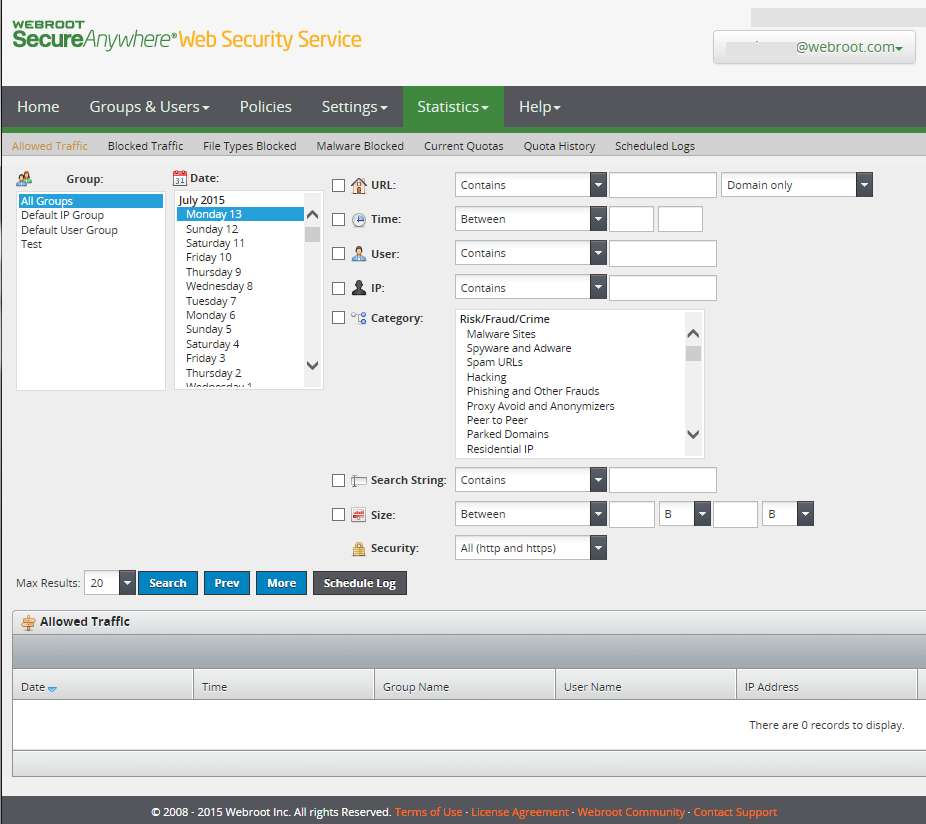This screenshot has width=926, height=824.
Task: Enable the Category filter checkbox
Action: [338, 318]
